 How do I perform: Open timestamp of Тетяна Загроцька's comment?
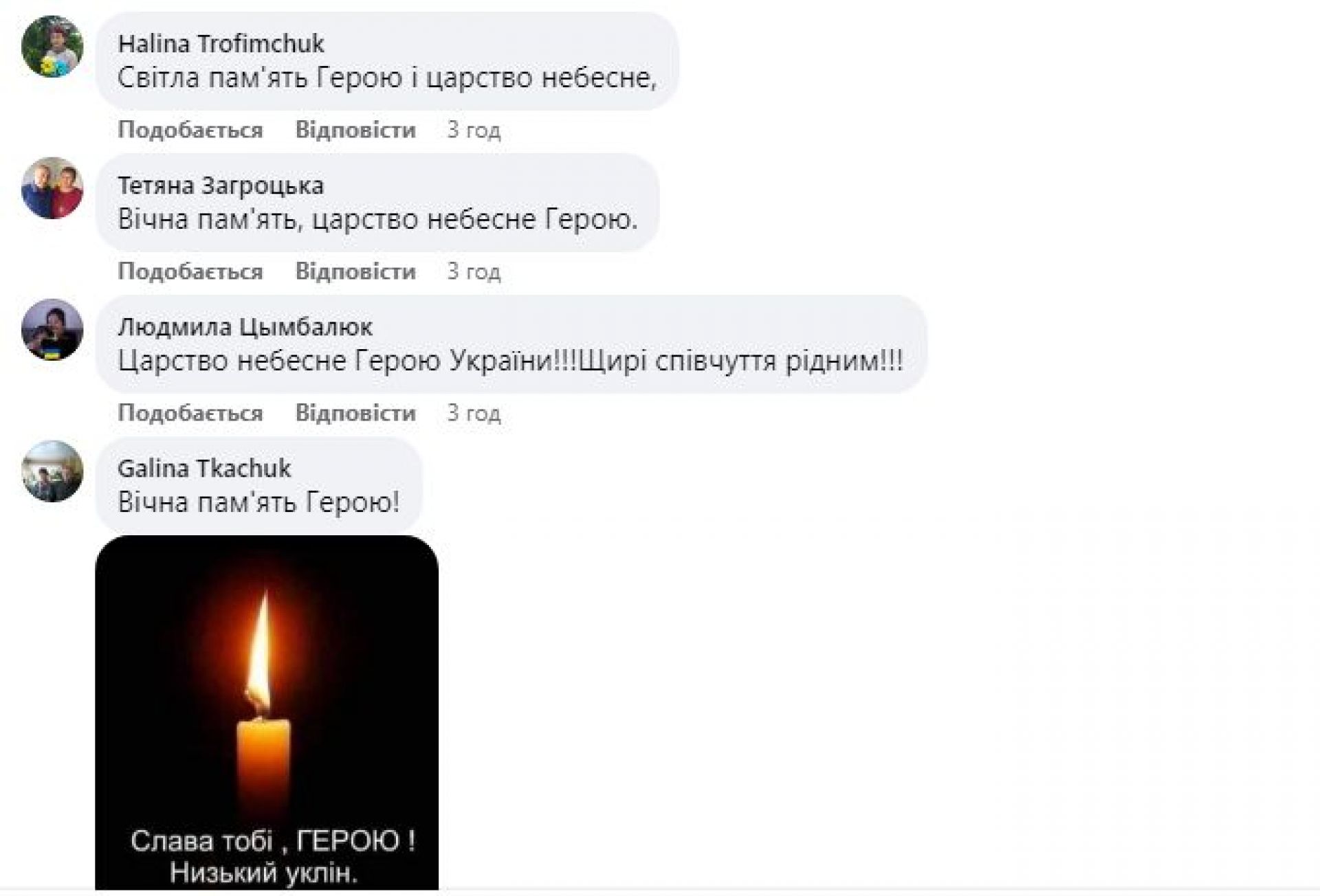474,271
